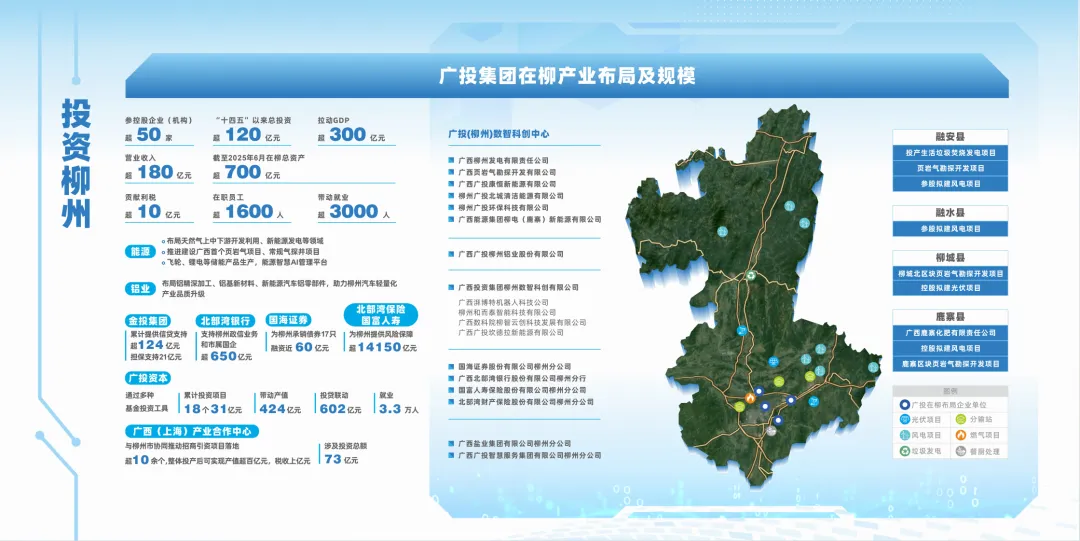This screenshot has width=1080, height=541.
Task: Click the 餐厨处理 gray legend icon
Action: tap(959, 452)
